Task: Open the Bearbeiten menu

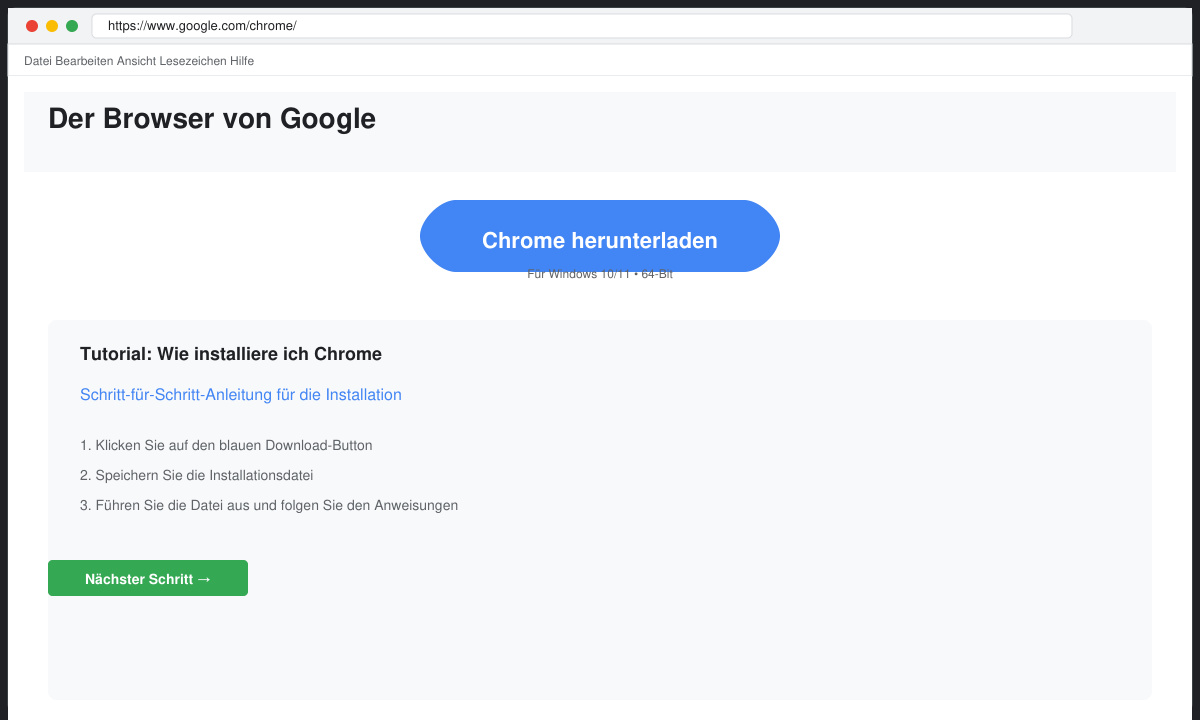Action: [x=84, y=61]
